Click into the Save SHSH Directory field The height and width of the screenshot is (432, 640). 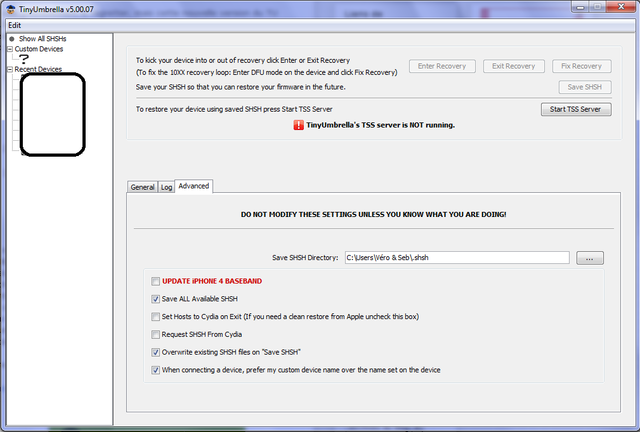(455, 257)
